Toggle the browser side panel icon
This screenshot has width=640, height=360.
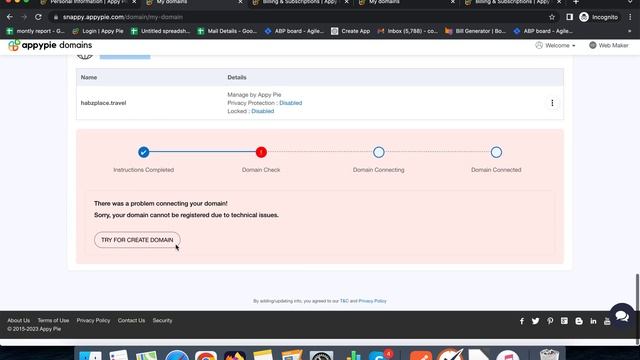[569, 17]
